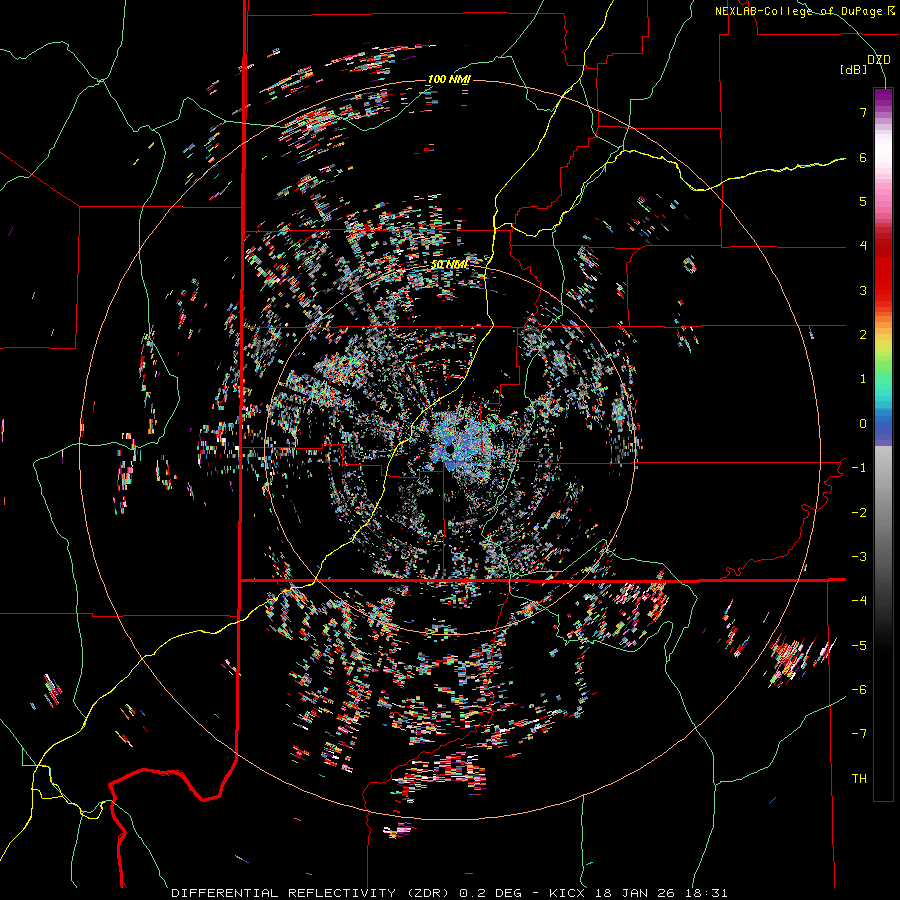Viewport: 900px width, 900px height.
Task: Click the 6 value on the scale
Action: [863, 157]
